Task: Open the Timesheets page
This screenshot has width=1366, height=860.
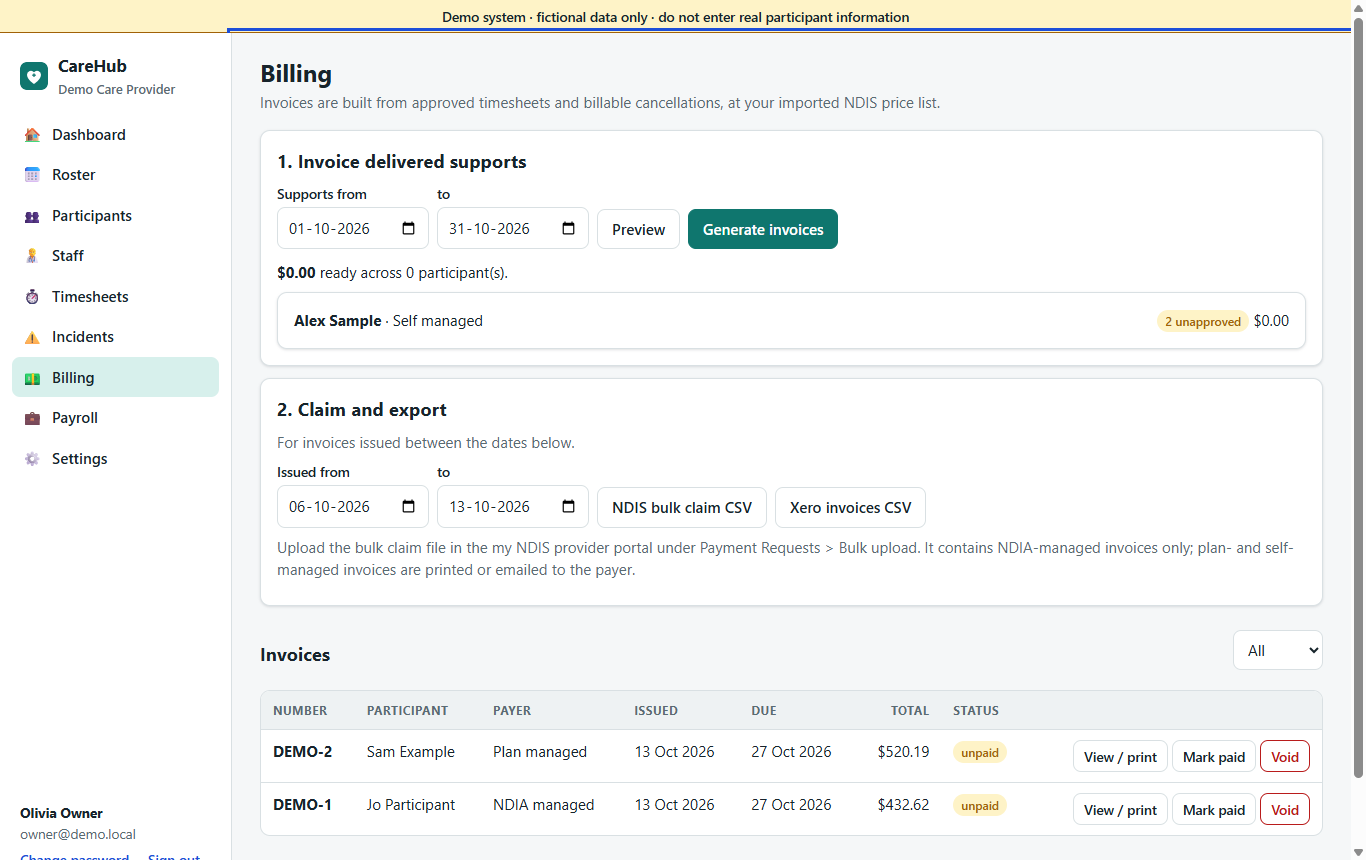Action: coord(115,297)
